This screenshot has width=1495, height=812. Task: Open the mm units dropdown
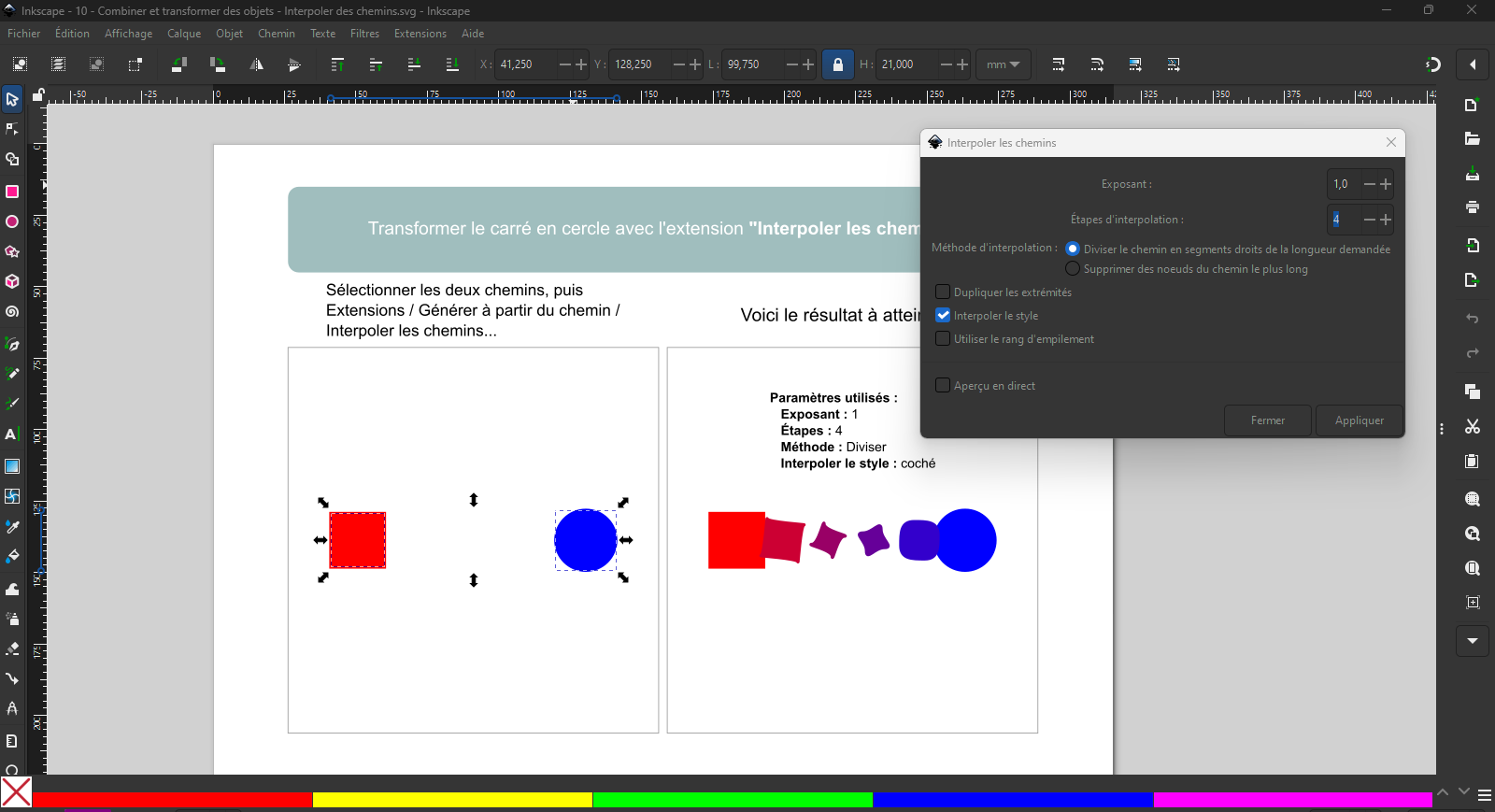(x=1003, y=64)
